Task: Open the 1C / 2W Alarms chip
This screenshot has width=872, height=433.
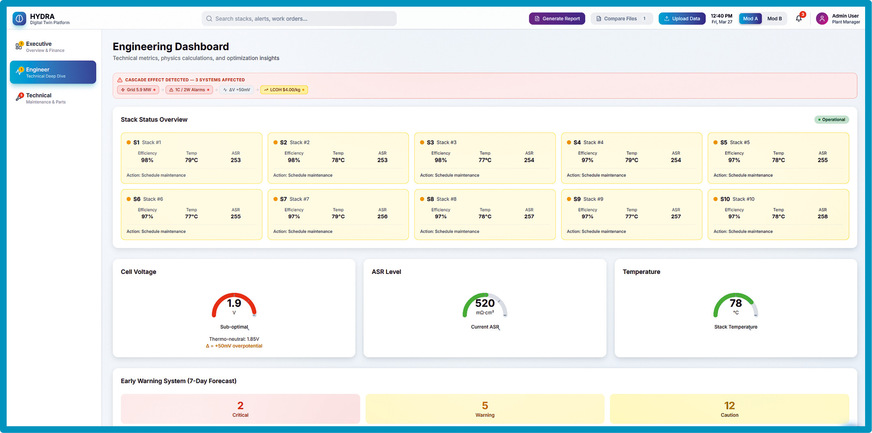Action: click(190, 89)
